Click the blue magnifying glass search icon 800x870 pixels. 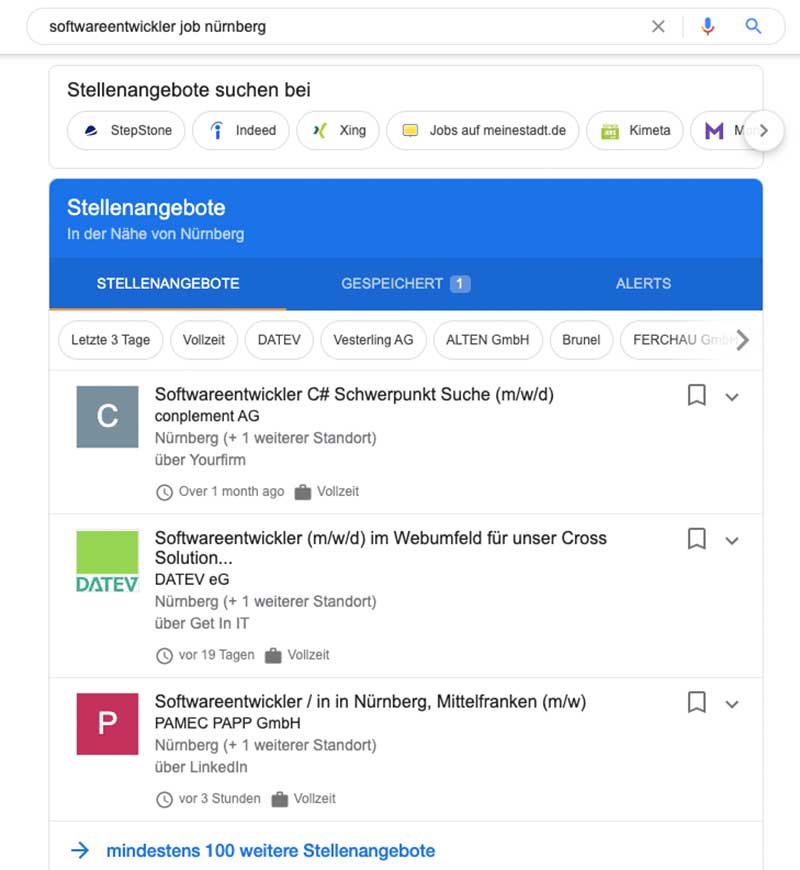tap(753, 26)
